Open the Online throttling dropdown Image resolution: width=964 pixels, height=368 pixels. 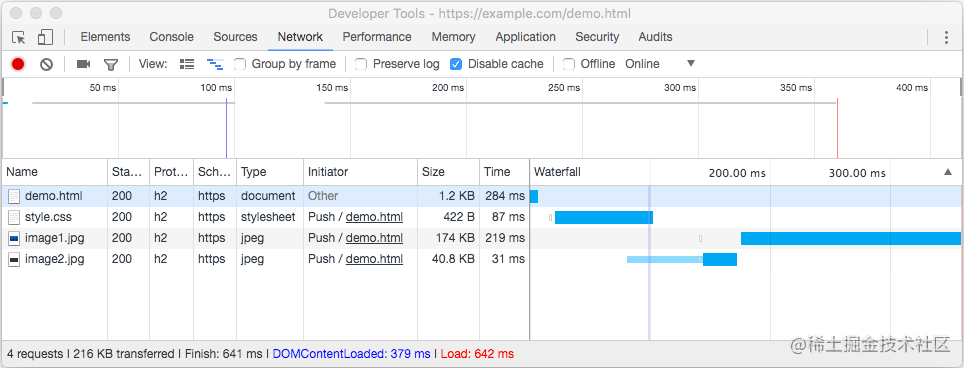[660, 64]
